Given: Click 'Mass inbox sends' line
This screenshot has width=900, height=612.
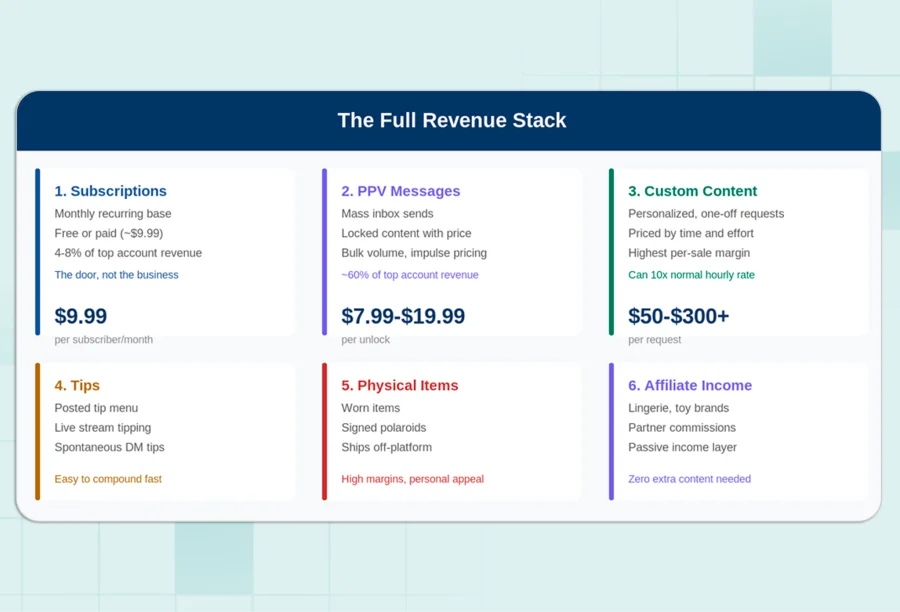Looking at the screenshot, I should pyautogui.click(x=387, y=214).
